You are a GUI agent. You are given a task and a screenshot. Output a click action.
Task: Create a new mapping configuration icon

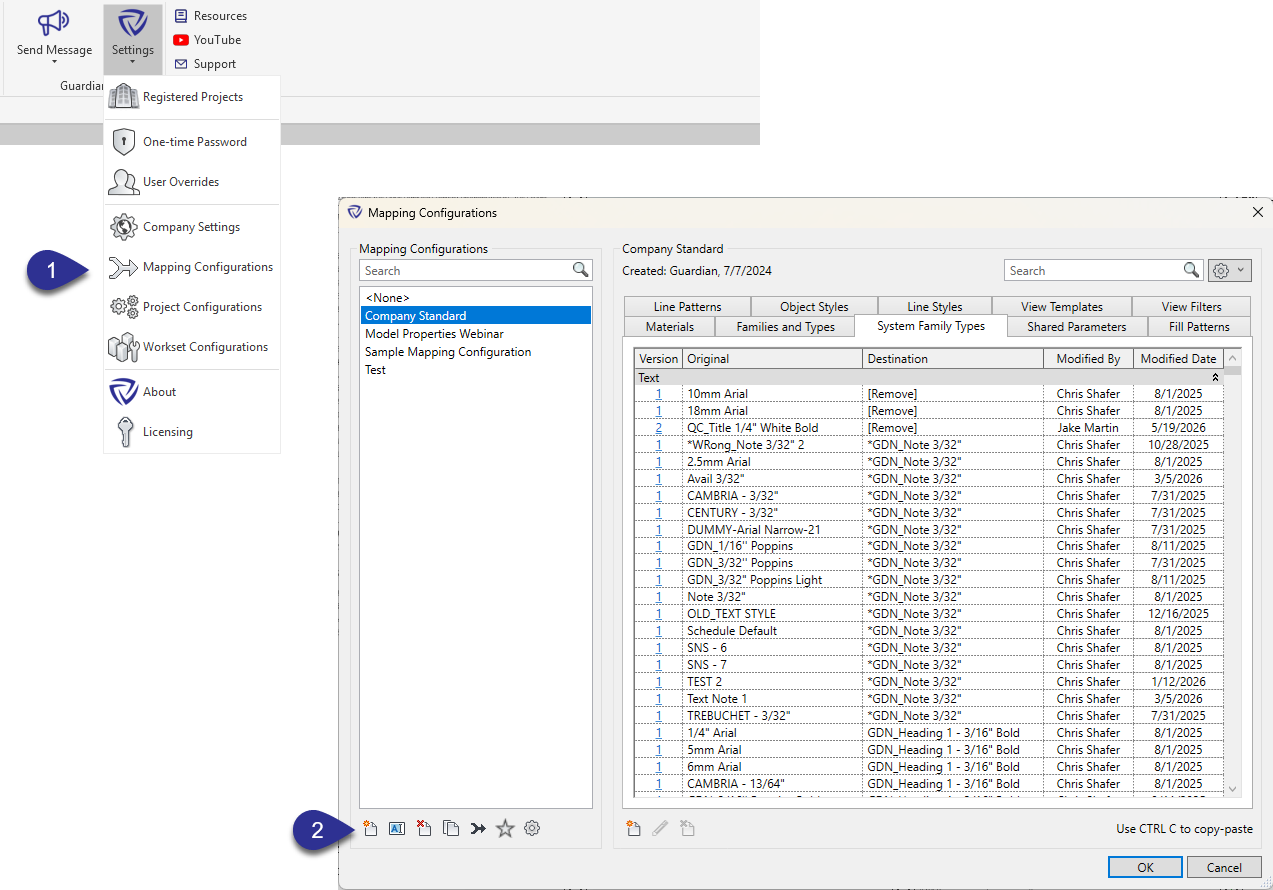point(370,828)
